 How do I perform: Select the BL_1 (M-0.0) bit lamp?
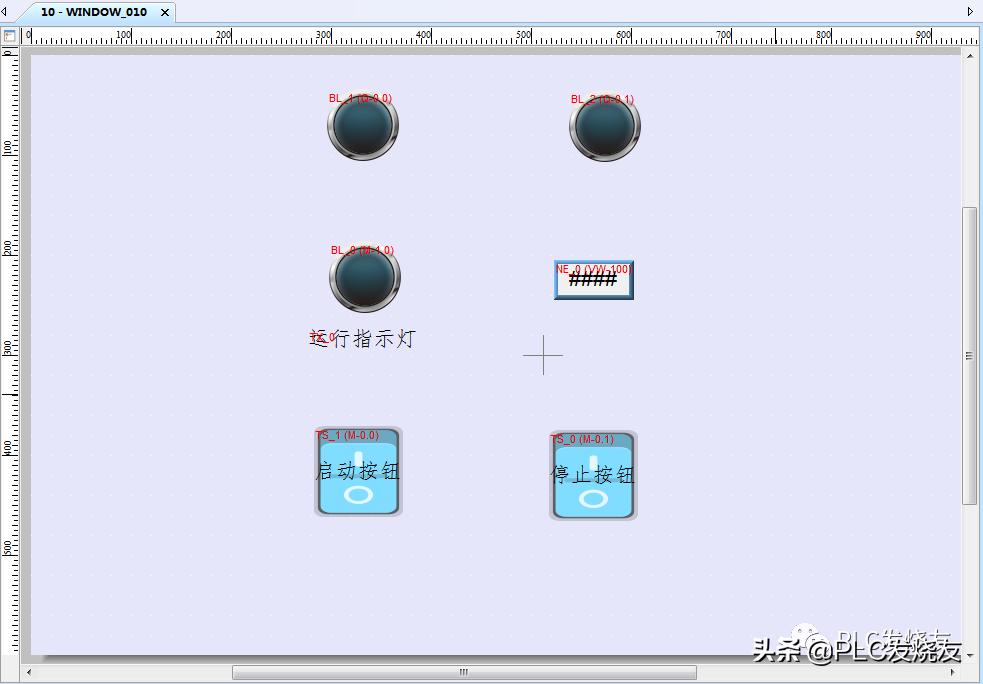362,127
